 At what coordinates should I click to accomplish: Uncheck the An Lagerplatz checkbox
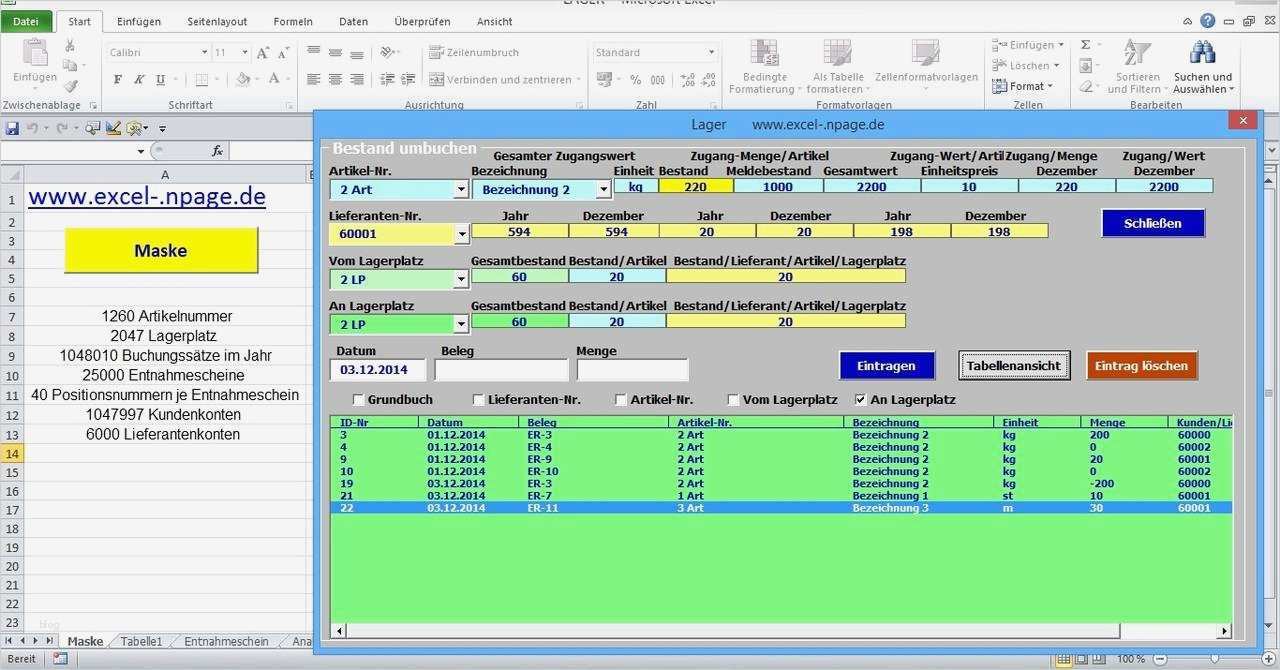(861, 399)
